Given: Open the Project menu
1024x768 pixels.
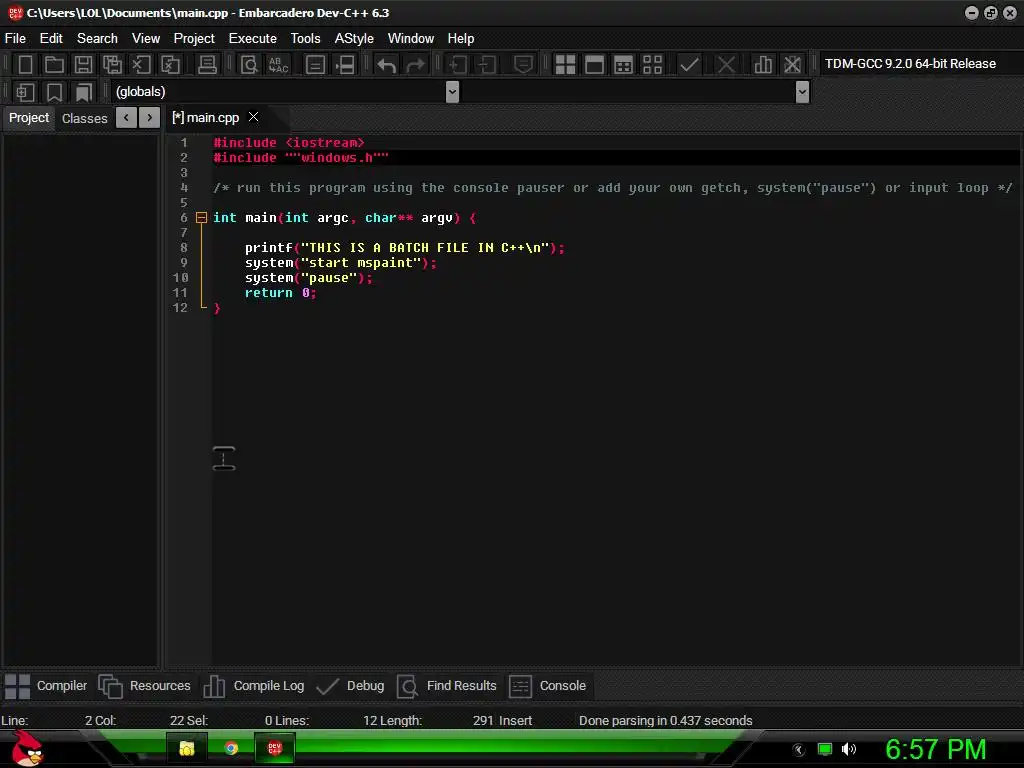Looking at the screenshot, I should coord(194,39).
